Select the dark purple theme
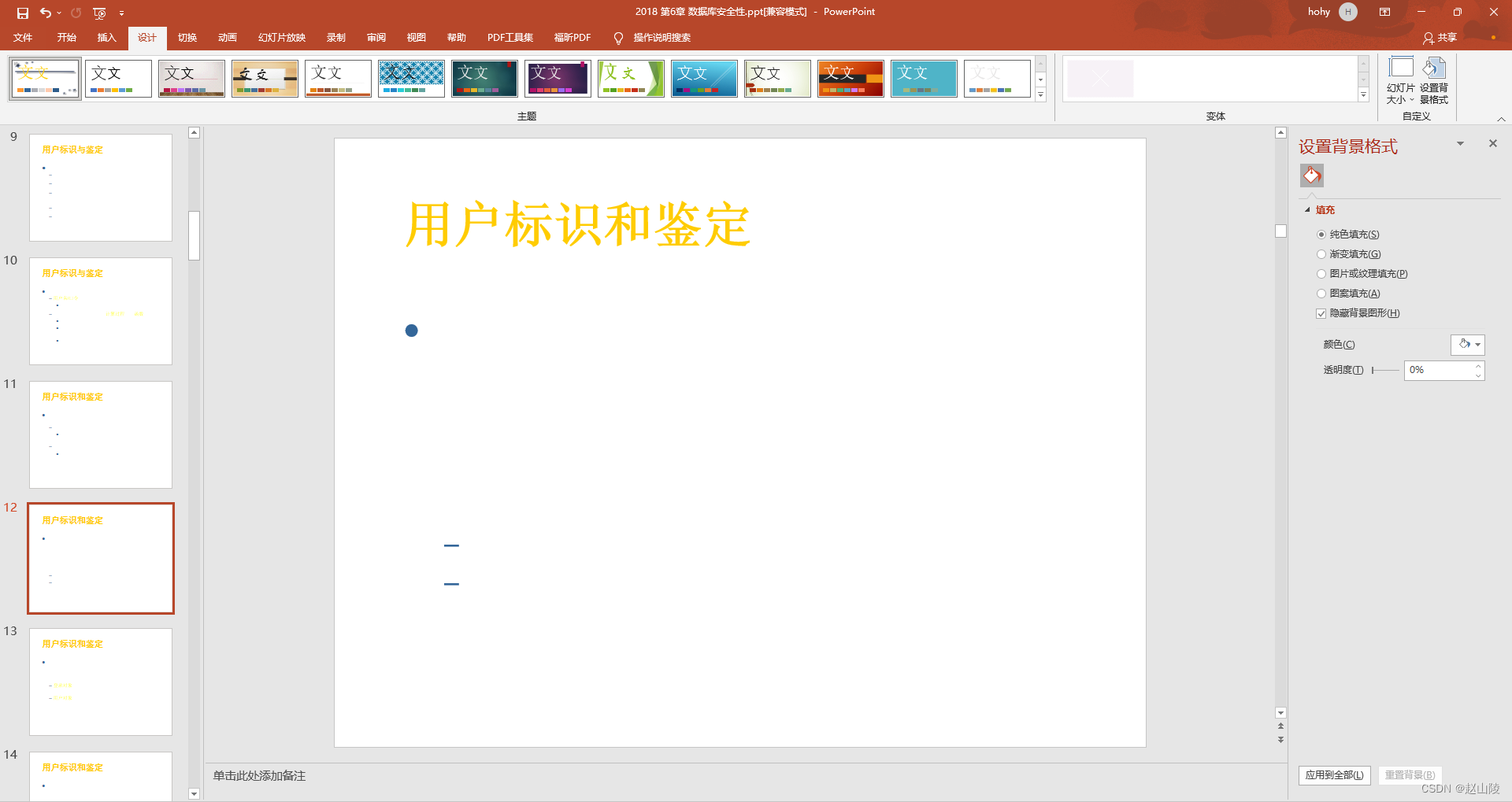1512x802 pixels. click(x=558, y=79)
